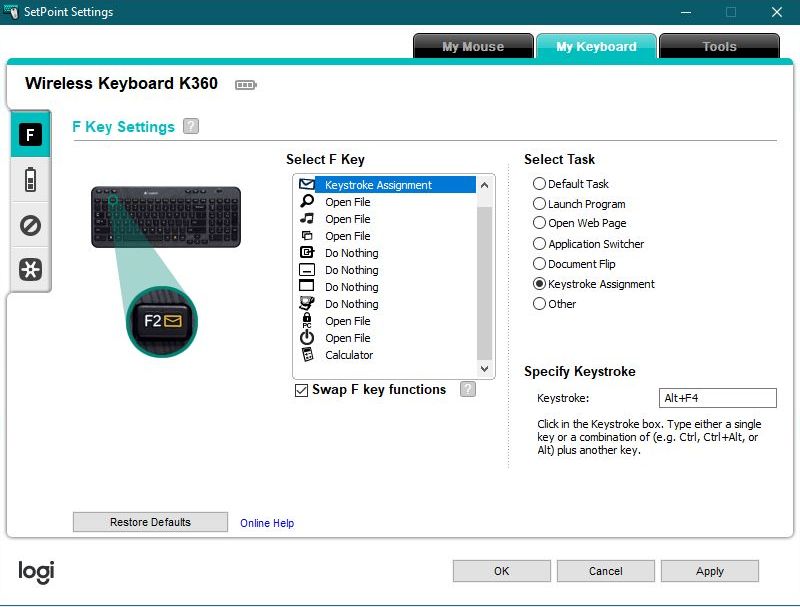Minimize the SetPoint Settings window
The image size is (800, 607).
686,12
